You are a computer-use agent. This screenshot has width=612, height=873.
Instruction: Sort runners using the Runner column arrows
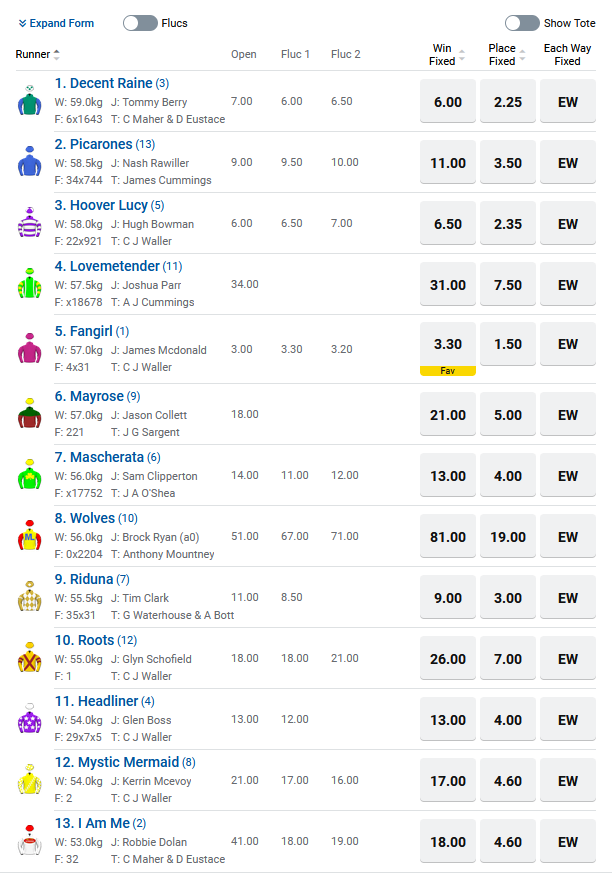pyautogui.click(x=56, y=55)
